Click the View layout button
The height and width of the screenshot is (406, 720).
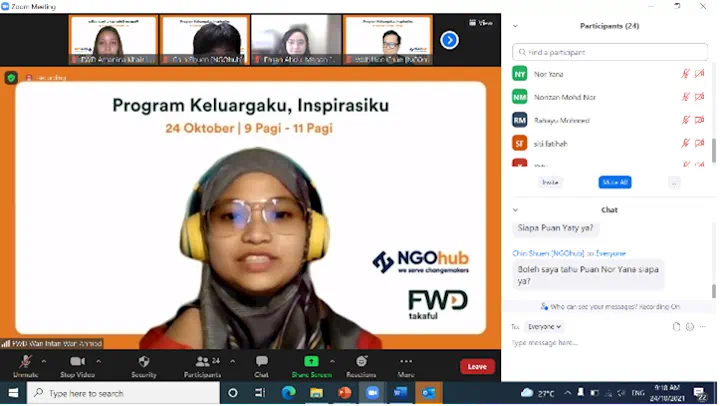tap(481, 23)
